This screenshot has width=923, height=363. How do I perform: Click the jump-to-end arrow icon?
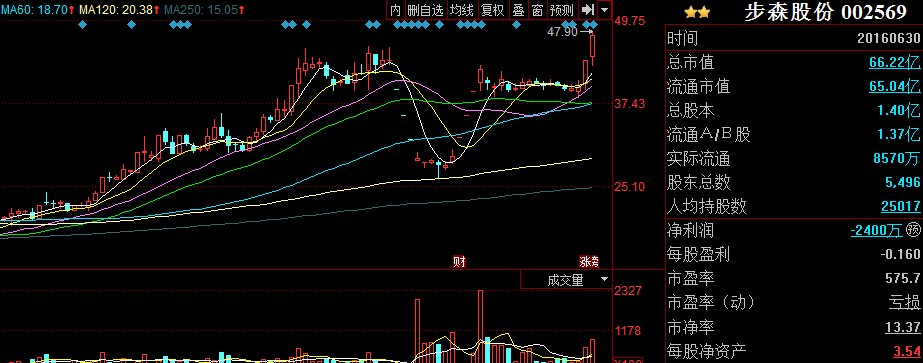click(x=587, y=10)
